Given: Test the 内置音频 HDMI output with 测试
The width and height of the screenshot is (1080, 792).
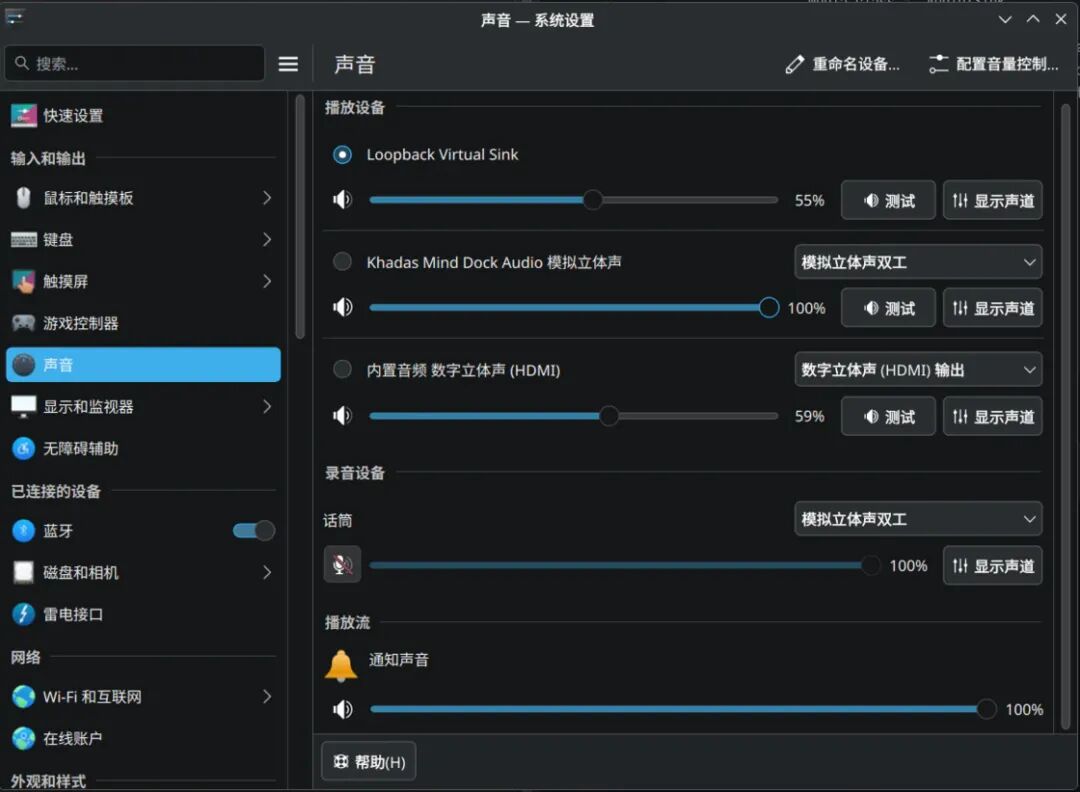Looking at the screenshot, I should pos(888,417).
